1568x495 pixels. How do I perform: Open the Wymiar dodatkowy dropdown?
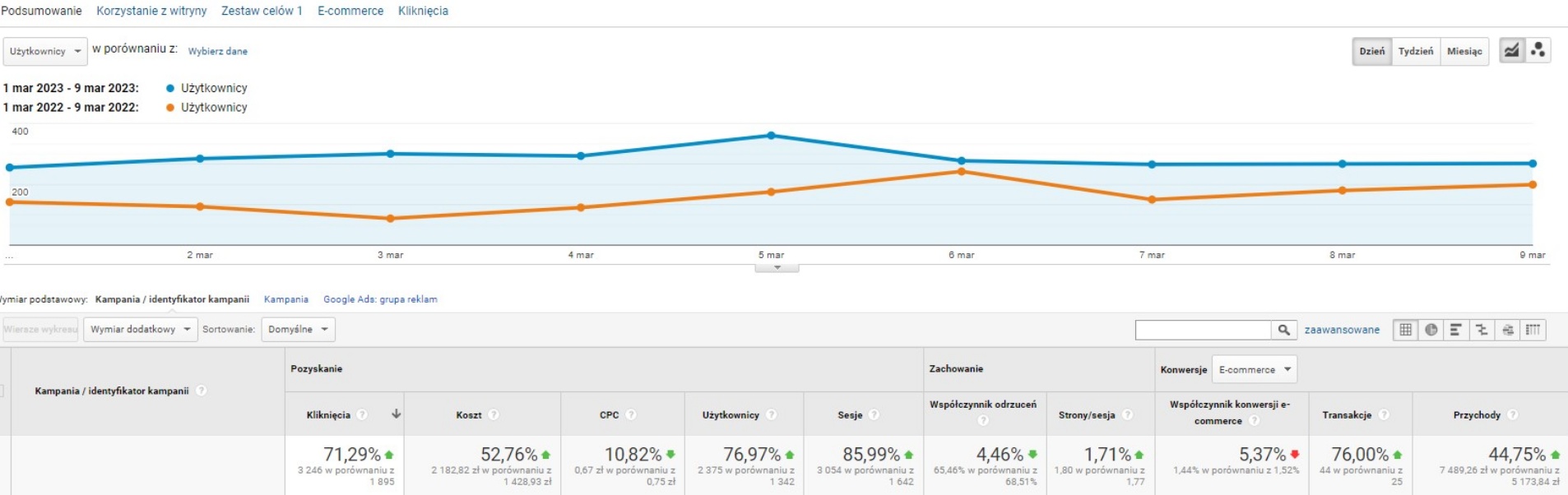click(x=140, y=330)
